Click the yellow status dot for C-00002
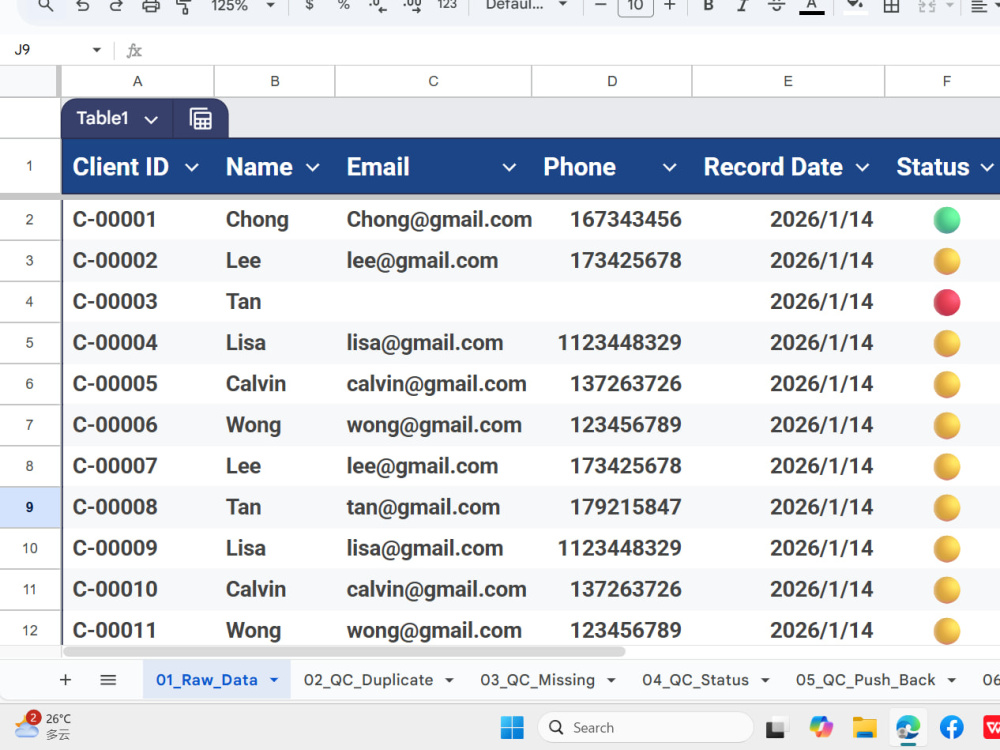 pyautogui.click(x=946, y=261)
